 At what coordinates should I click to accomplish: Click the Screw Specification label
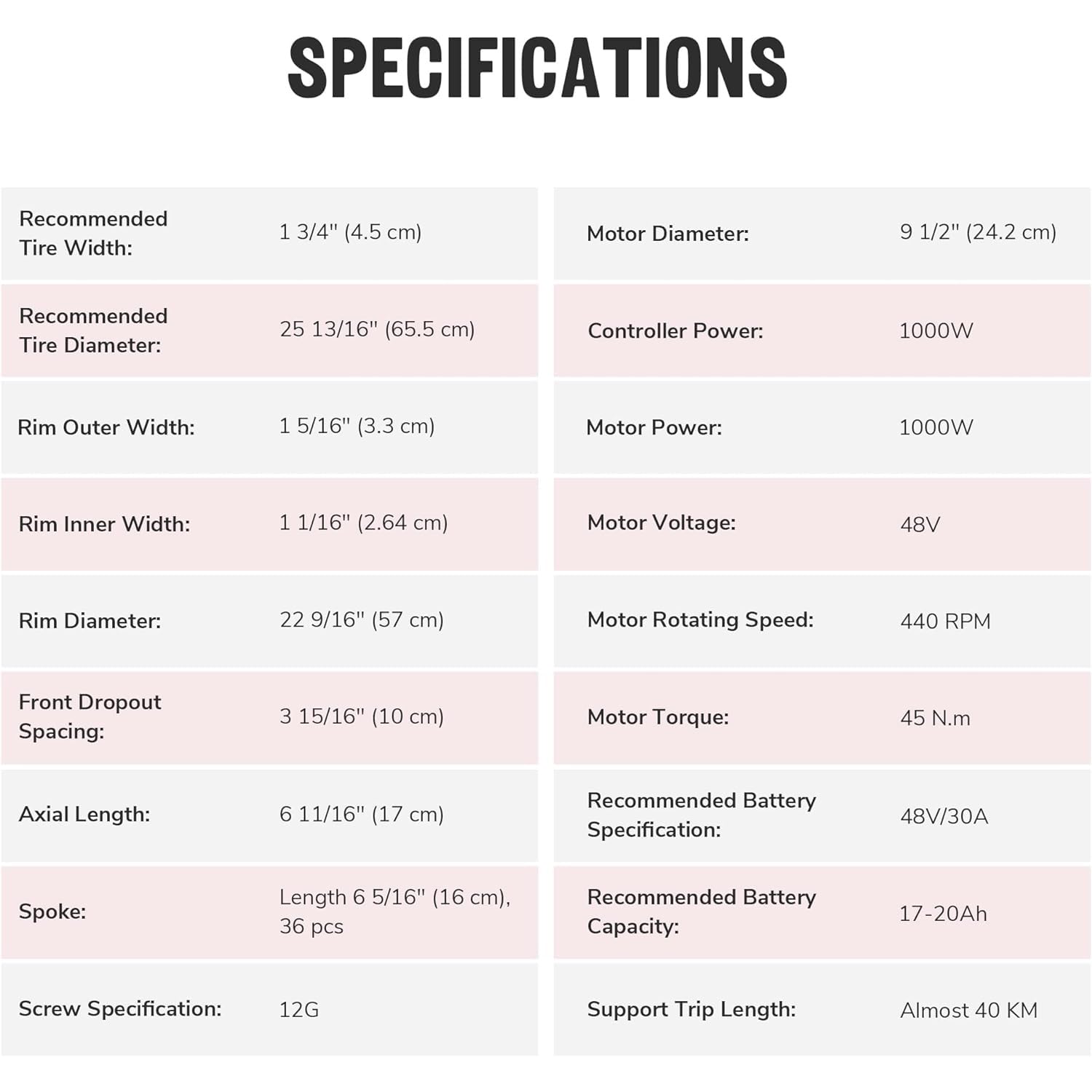click(x=120, y=1009)
